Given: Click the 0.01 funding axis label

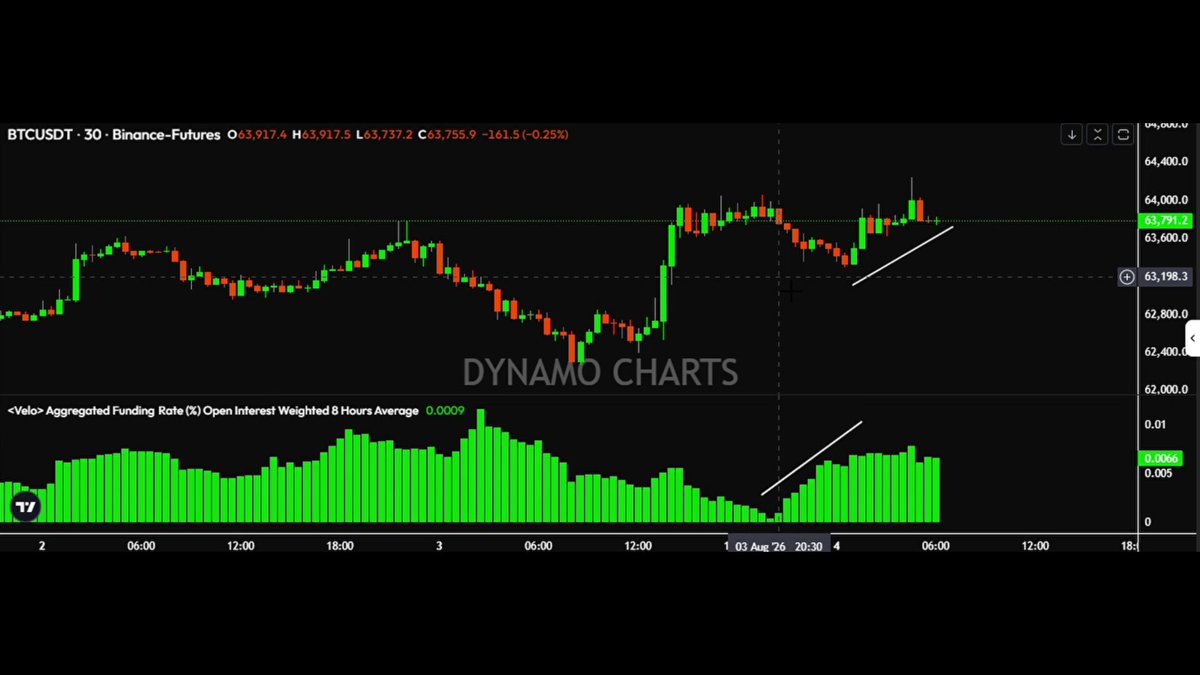Looking at the screenshot, I should coord(1154,425).
